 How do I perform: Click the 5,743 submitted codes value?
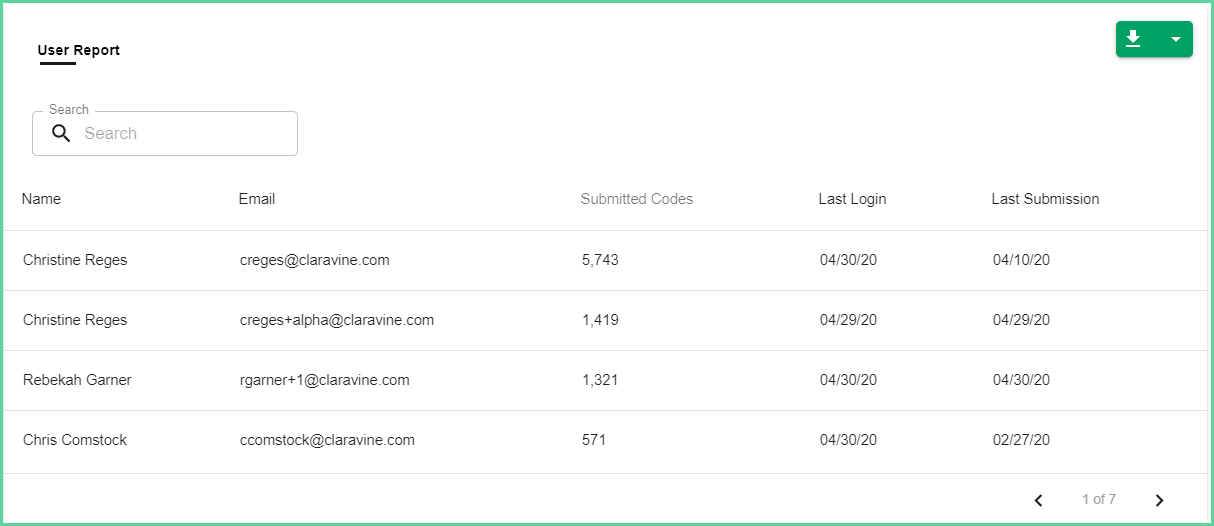(x=600, y=260)
